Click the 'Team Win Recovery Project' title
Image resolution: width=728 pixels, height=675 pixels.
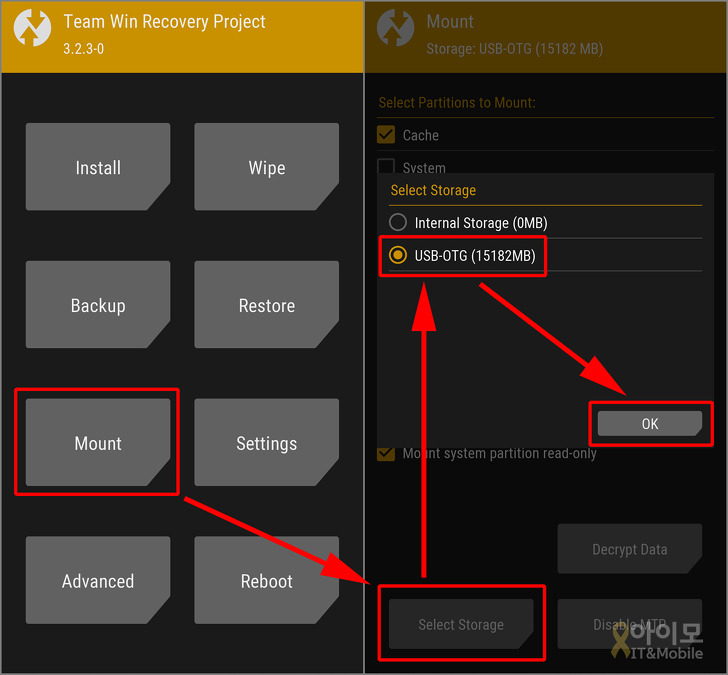click(x=164, y=22)
